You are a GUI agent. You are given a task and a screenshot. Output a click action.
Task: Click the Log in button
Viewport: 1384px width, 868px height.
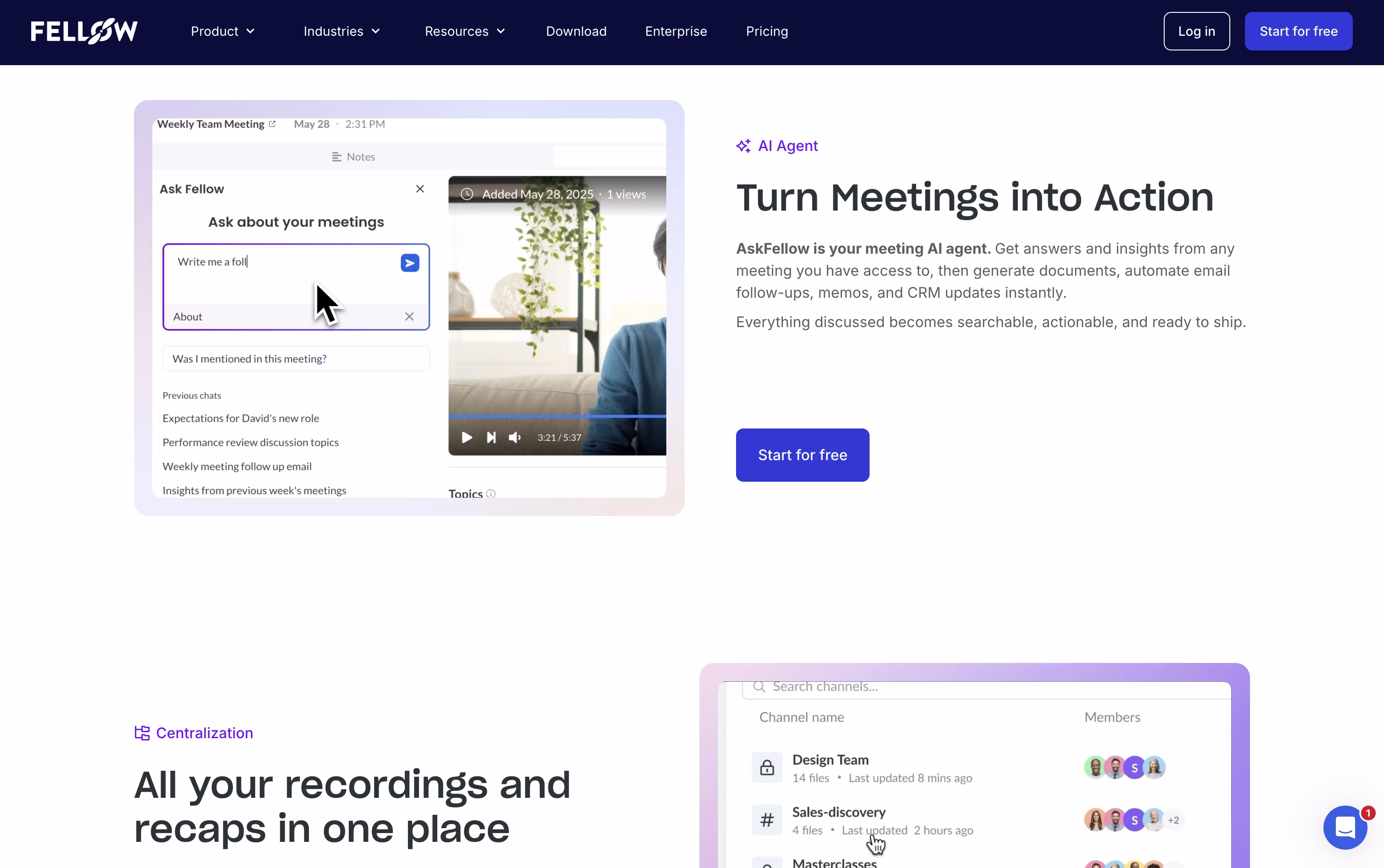point(1196,32)
